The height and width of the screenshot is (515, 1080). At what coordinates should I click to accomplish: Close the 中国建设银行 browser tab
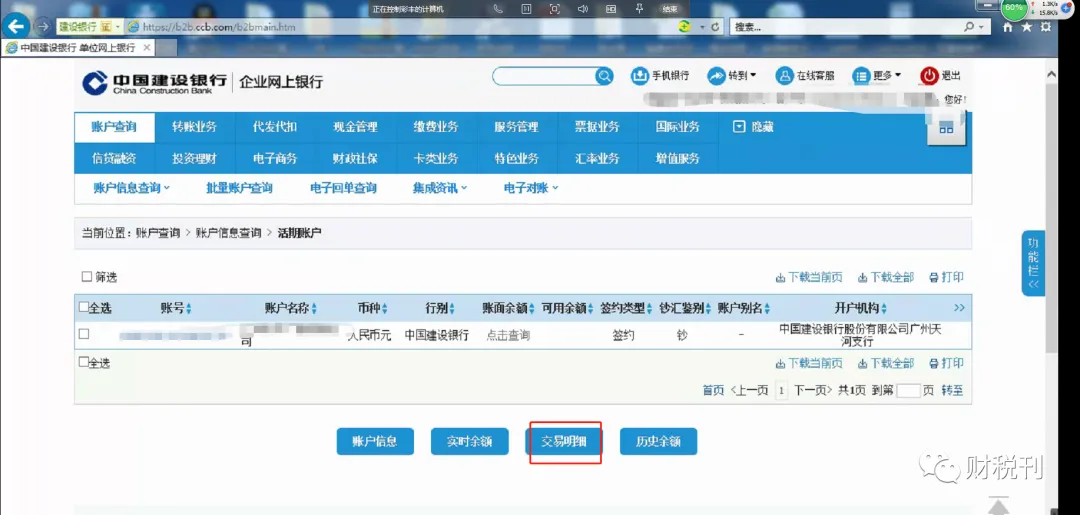point(147,48)
